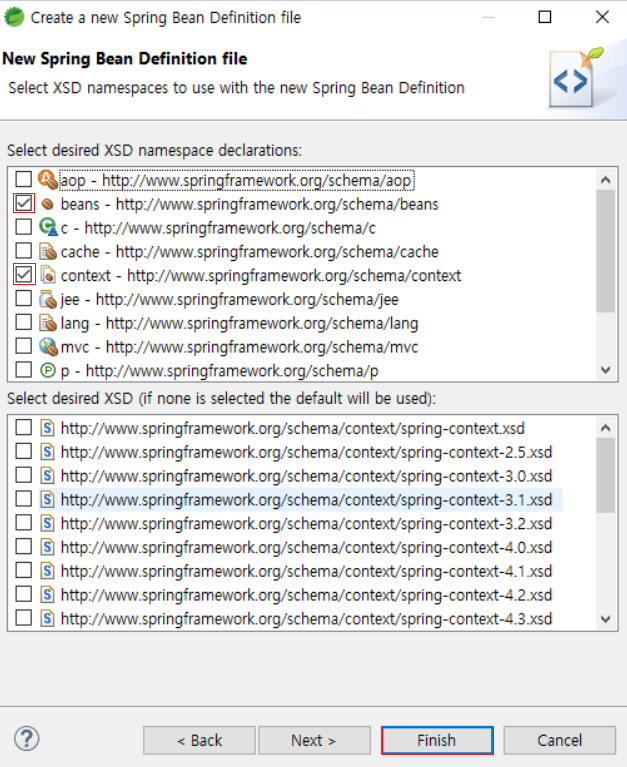Screen dimensions: 627x767
Task: Click XSD list scroll down arrow
Action: click(605, 619)
